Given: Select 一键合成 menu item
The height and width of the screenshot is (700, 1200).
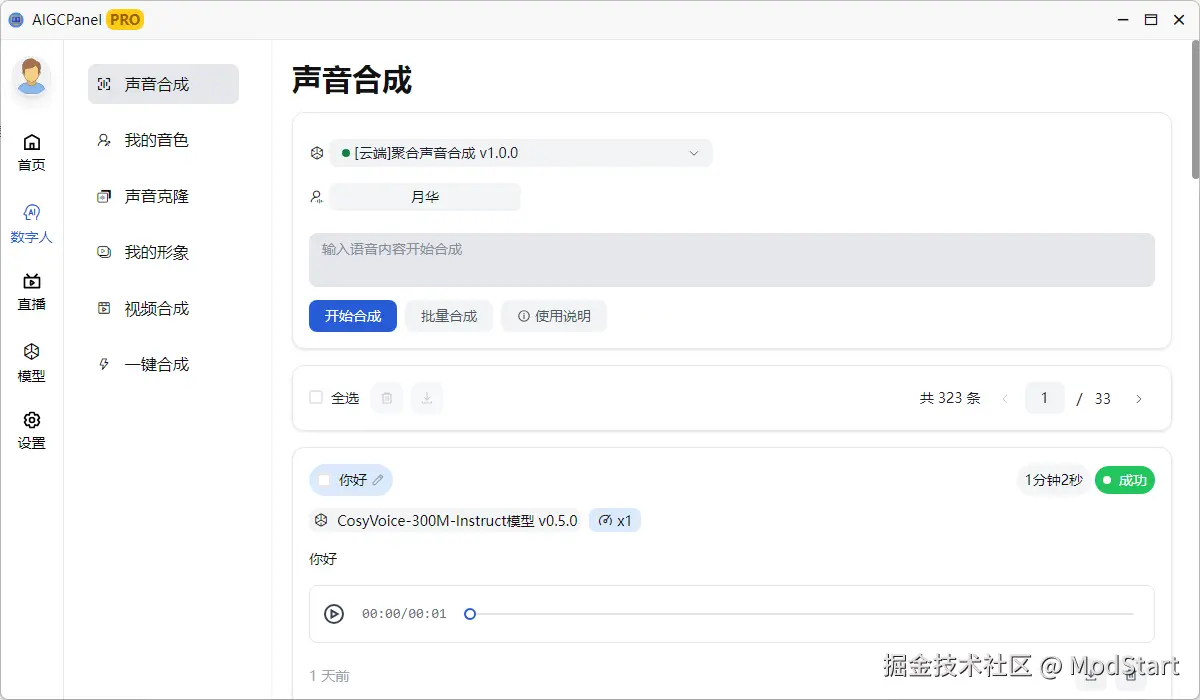Looking at the screenshot, I should pyautogui.click(x=164, y=364).
